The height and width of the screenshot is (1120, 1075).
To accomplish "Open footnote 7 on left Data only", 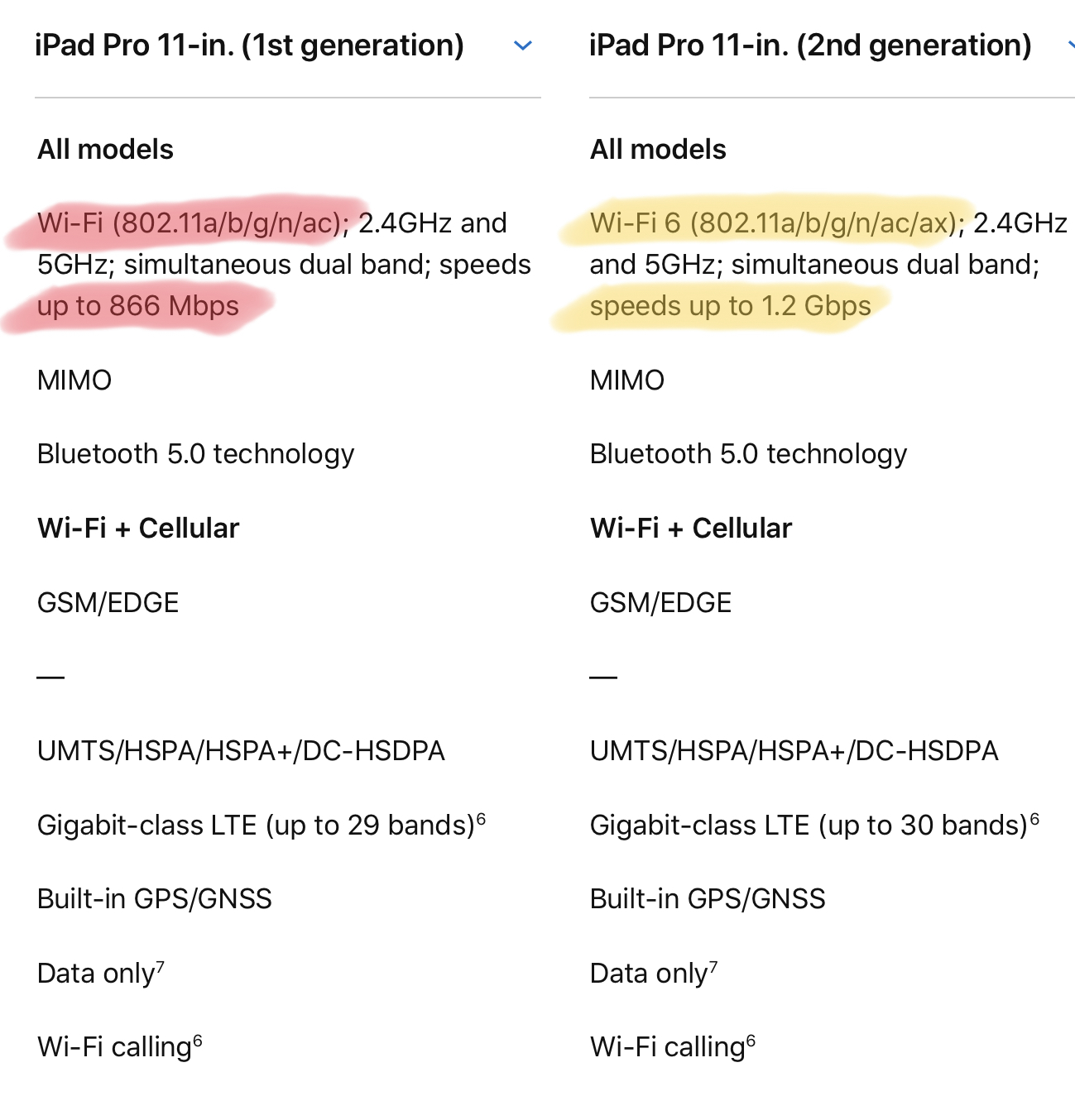I will tap(161, 966).
